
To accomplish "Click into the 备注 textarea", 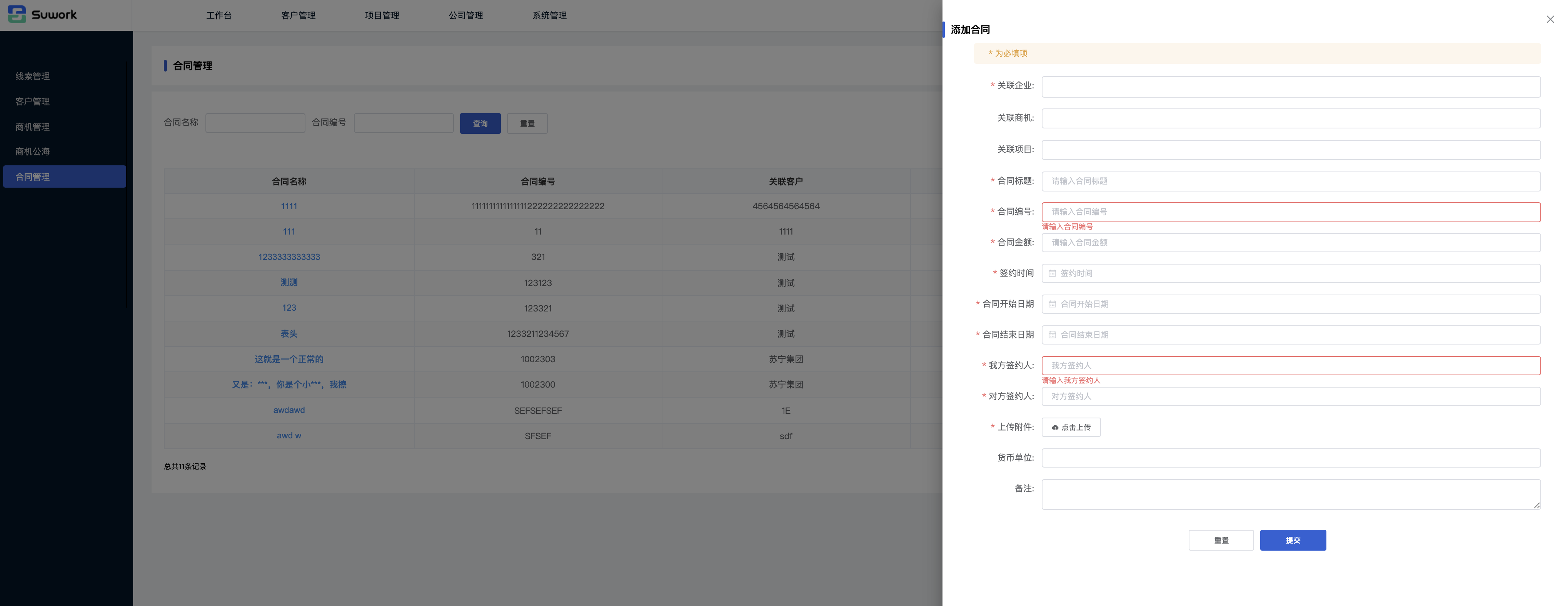I will point(1290,494).
